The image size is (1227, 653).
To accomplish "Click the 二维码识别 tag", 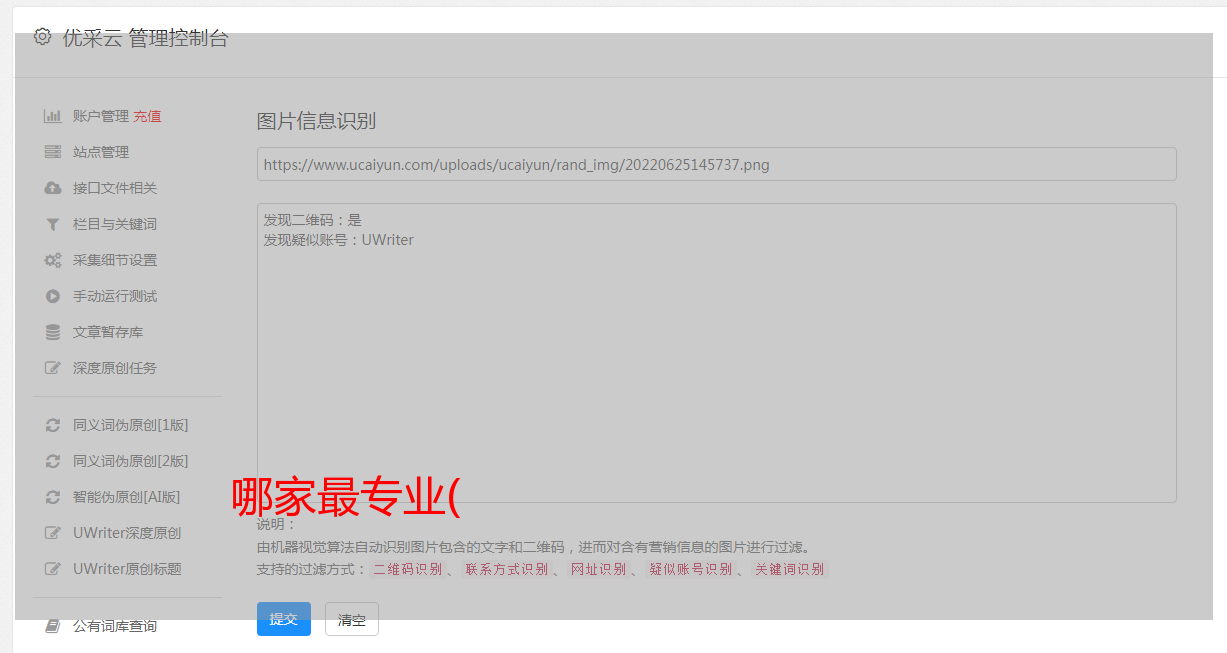I will click(407, 569).
